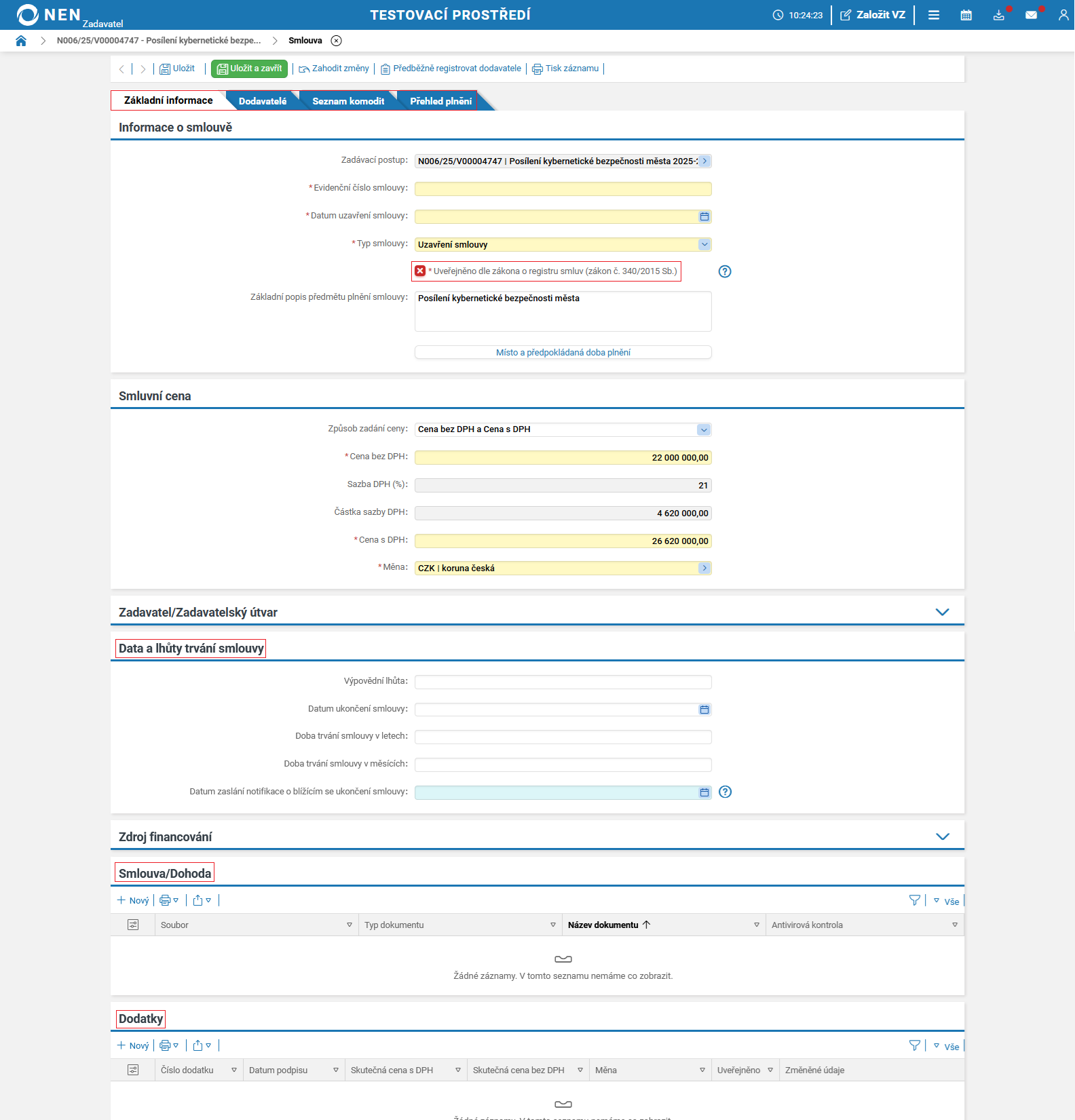Screen dimensions: 1075x1120
Task: Click the home icon in breadcrumb
Action: 21,41
